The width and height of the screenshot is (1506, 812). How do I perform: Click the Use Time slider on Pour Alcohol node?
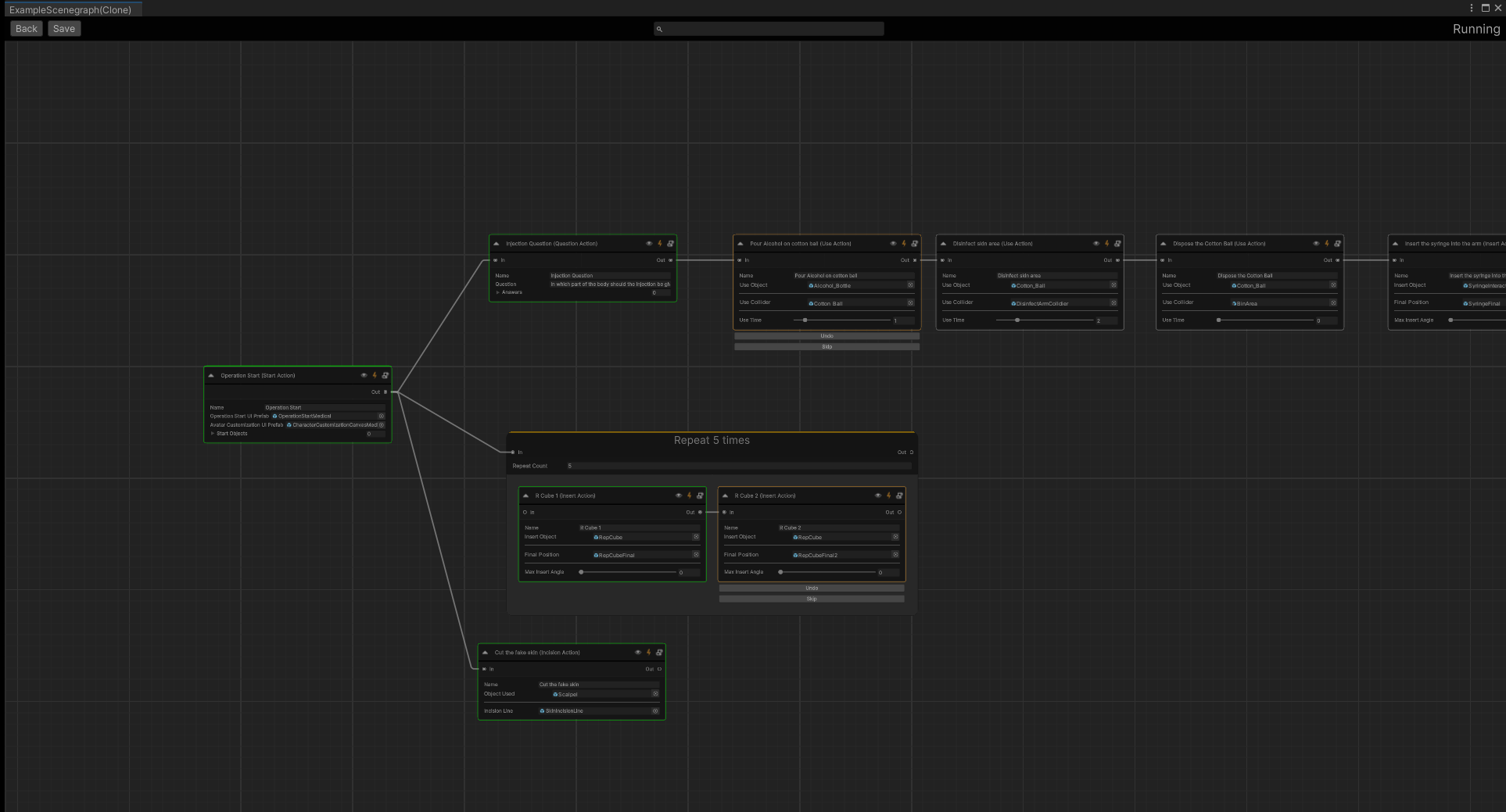[x=805, y=320]
